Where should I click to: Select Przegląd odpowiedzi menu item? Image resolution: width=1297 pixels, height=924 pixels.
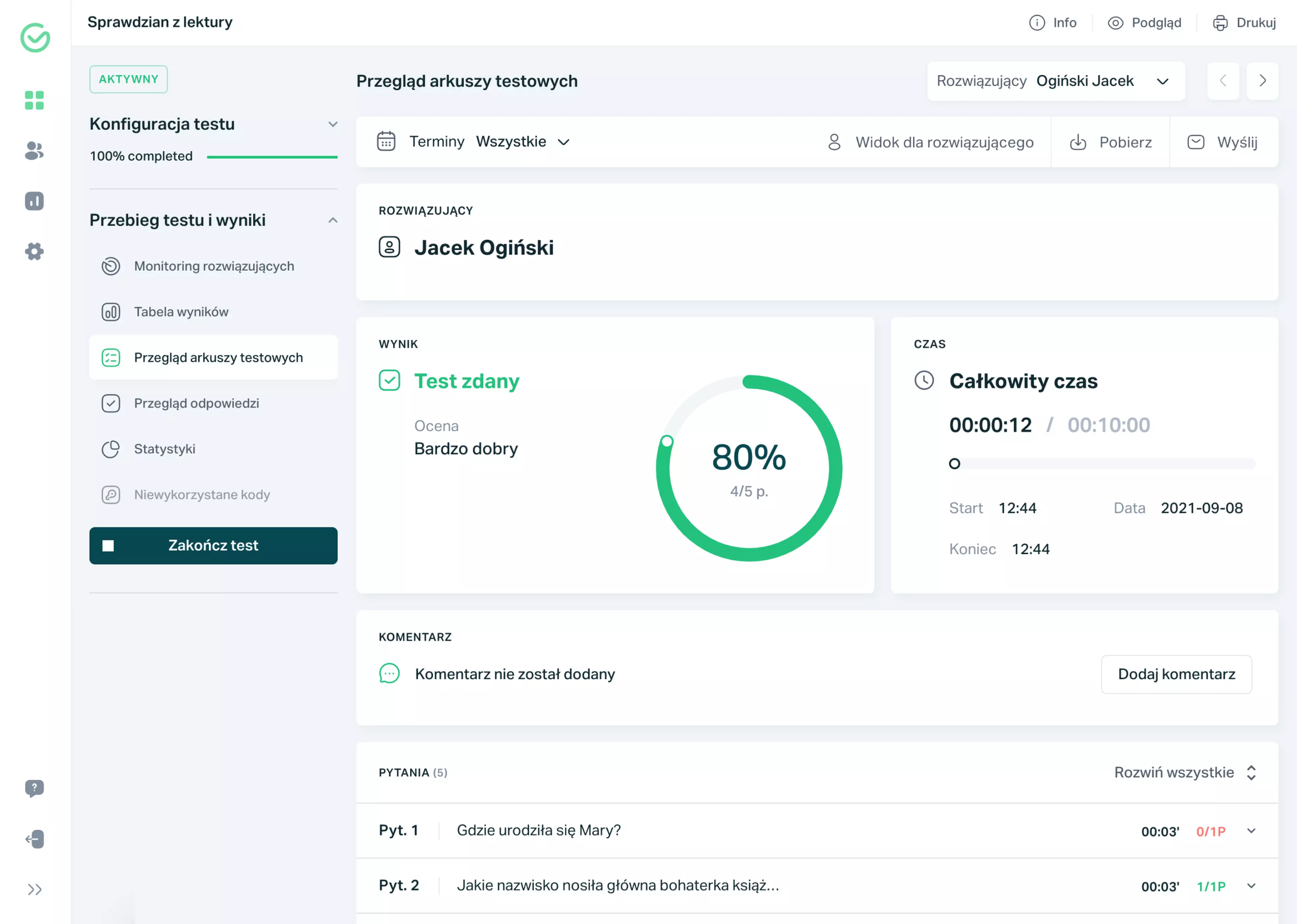[x=213, y=403]
